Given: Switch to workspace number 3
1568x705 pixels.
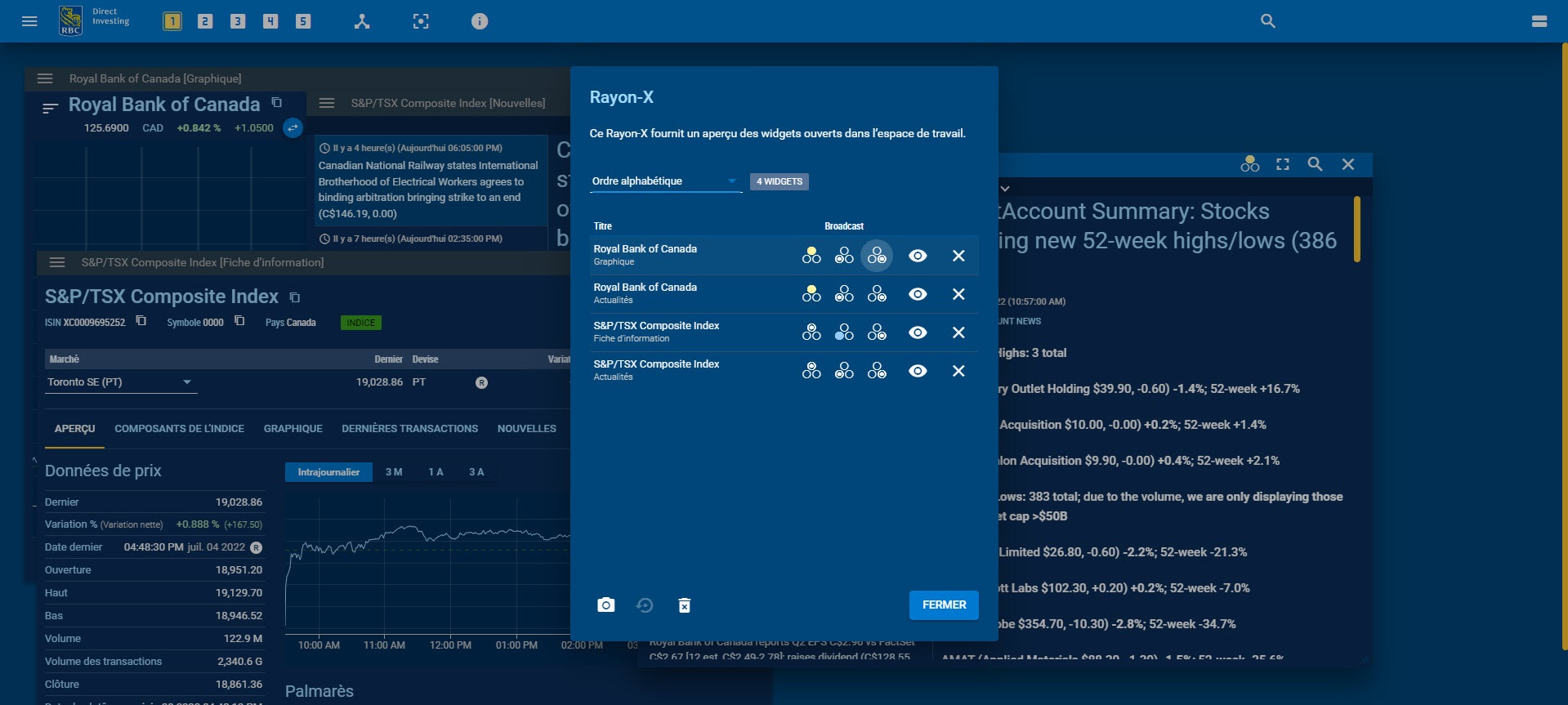Looking at the screenshot, I should [x=238, y=21].
